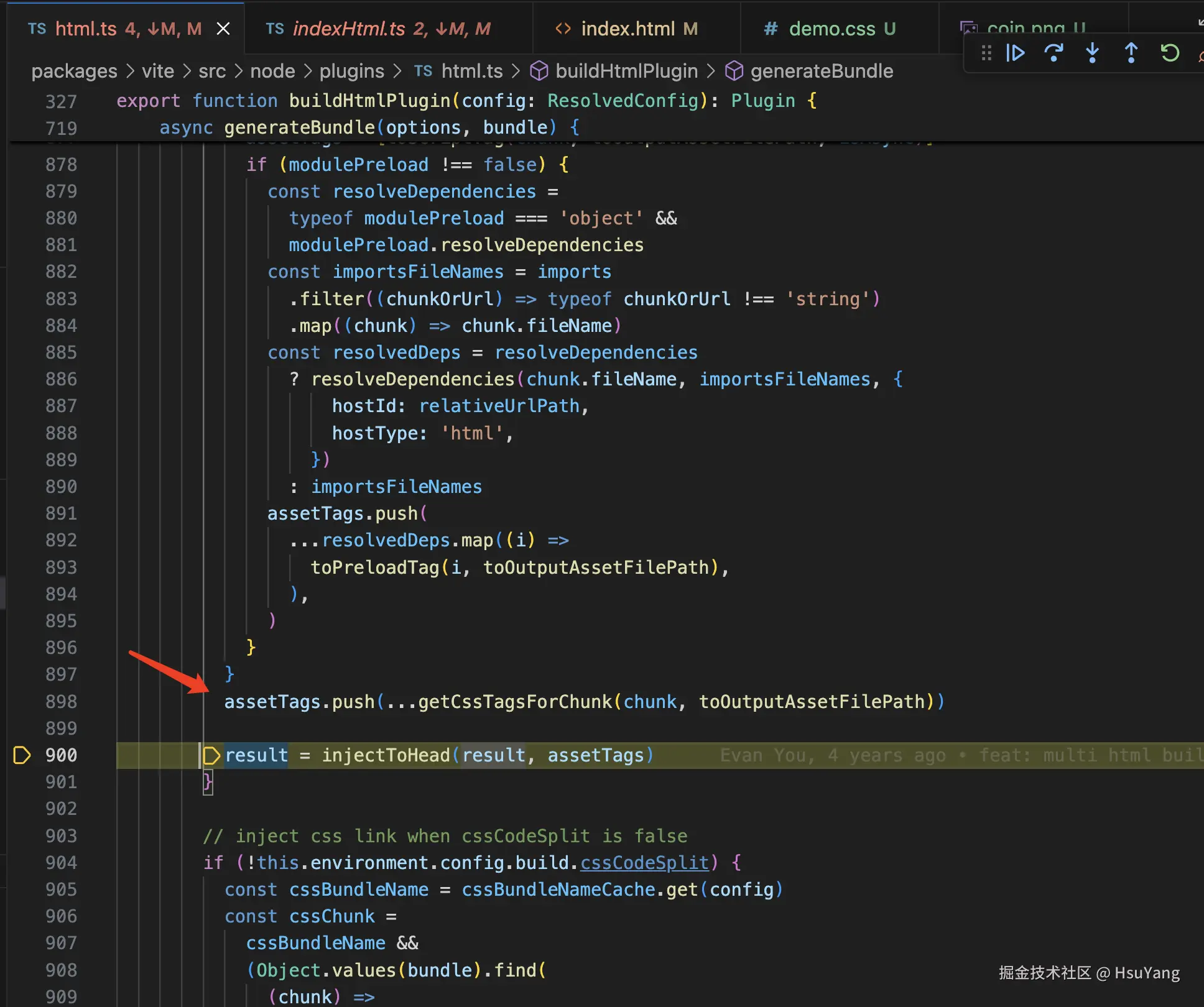The width and height of the screenshot is (1204, 1007).
Task: Click the debug Step Out icon
Action: point(1131,53)
